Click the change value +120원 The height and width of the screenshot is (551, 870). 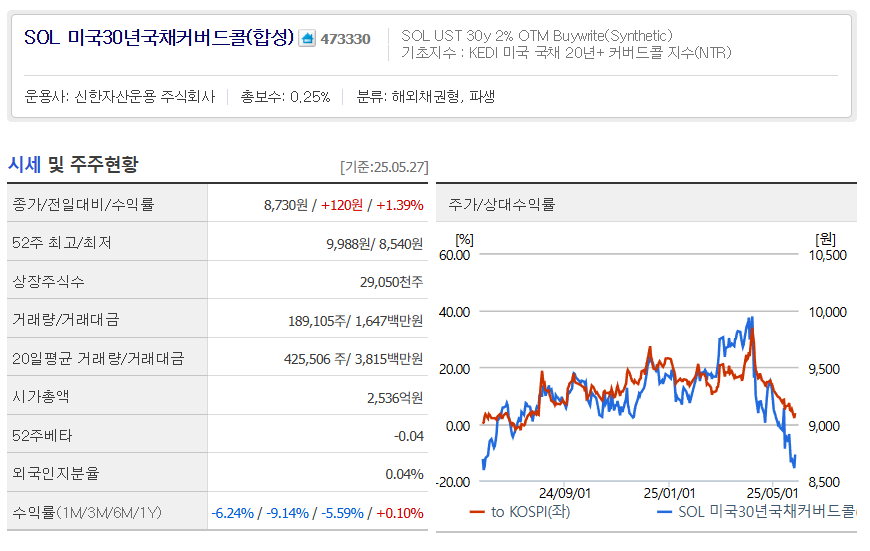(x=342, y=205)
